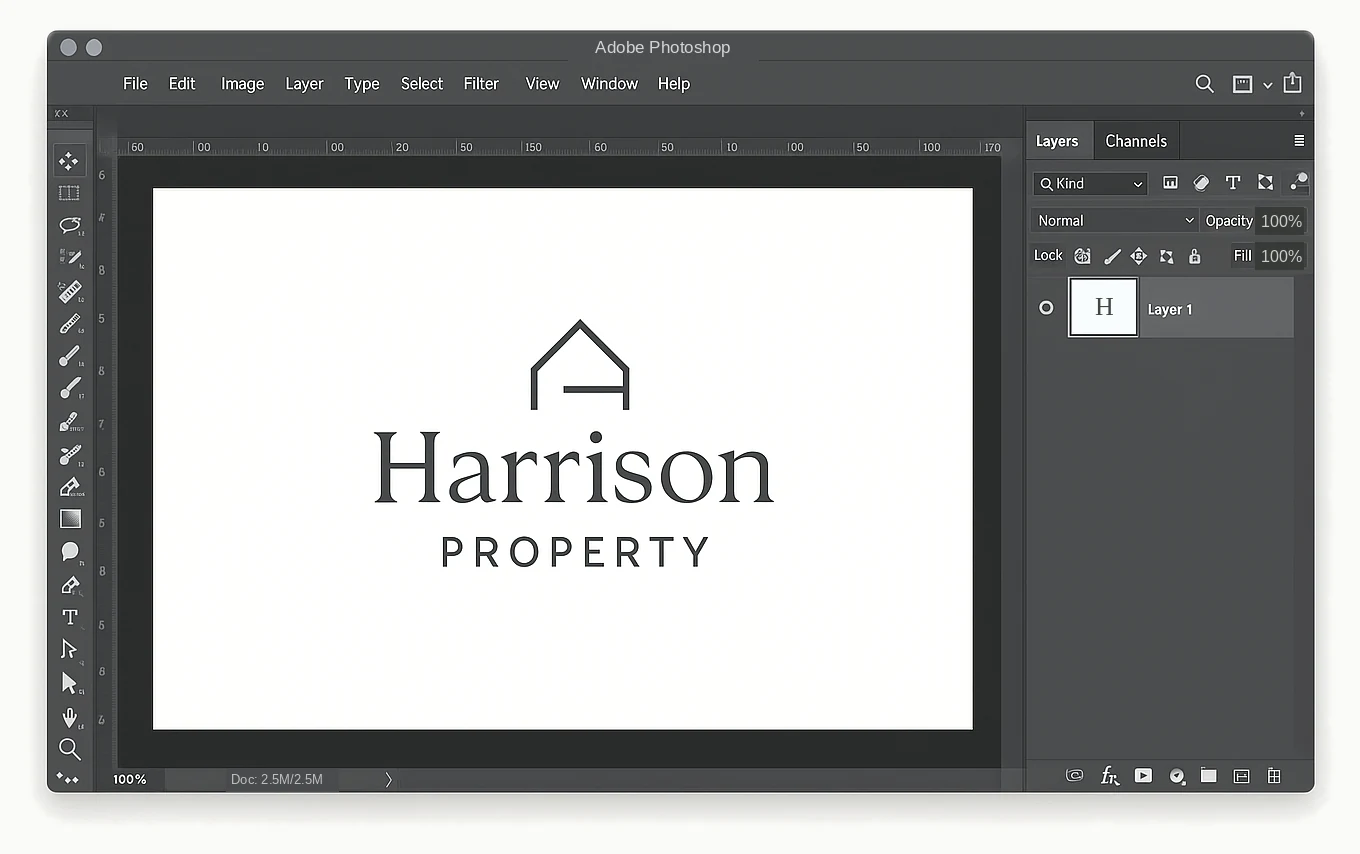Click the Fill 100% value field
The image size is (1360, 854).
1281,256
